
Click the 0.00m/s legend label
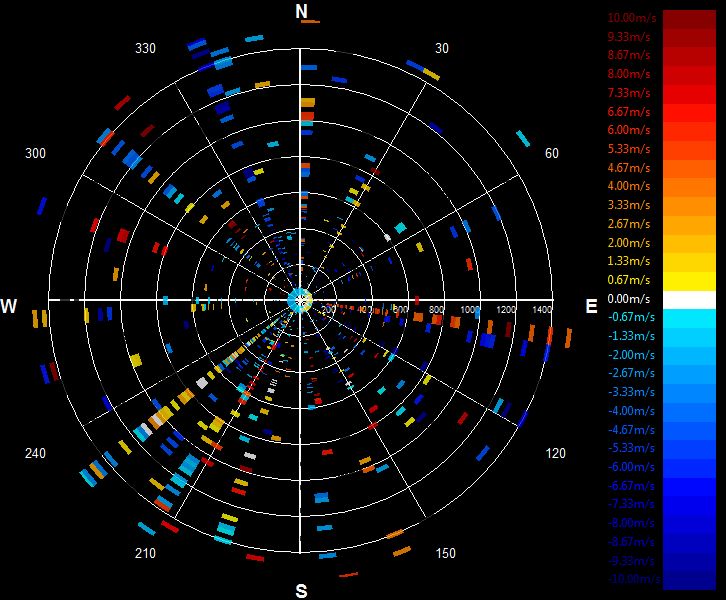[x=629, y=299]
